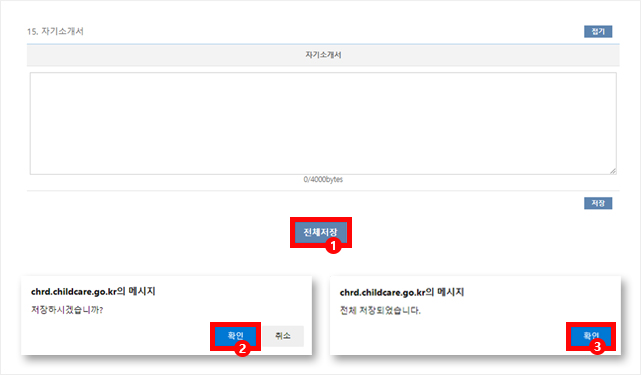Screen dimensions: 641x375
Task: Click the resize grip of the 자기소개서 text area
Action: click(613, 171)
